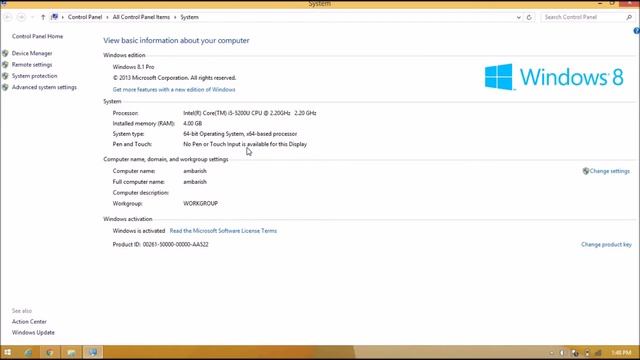The image size is (640, 360).
Task: Select the text Windows 8.1 Pro
Action: [133, 67]
